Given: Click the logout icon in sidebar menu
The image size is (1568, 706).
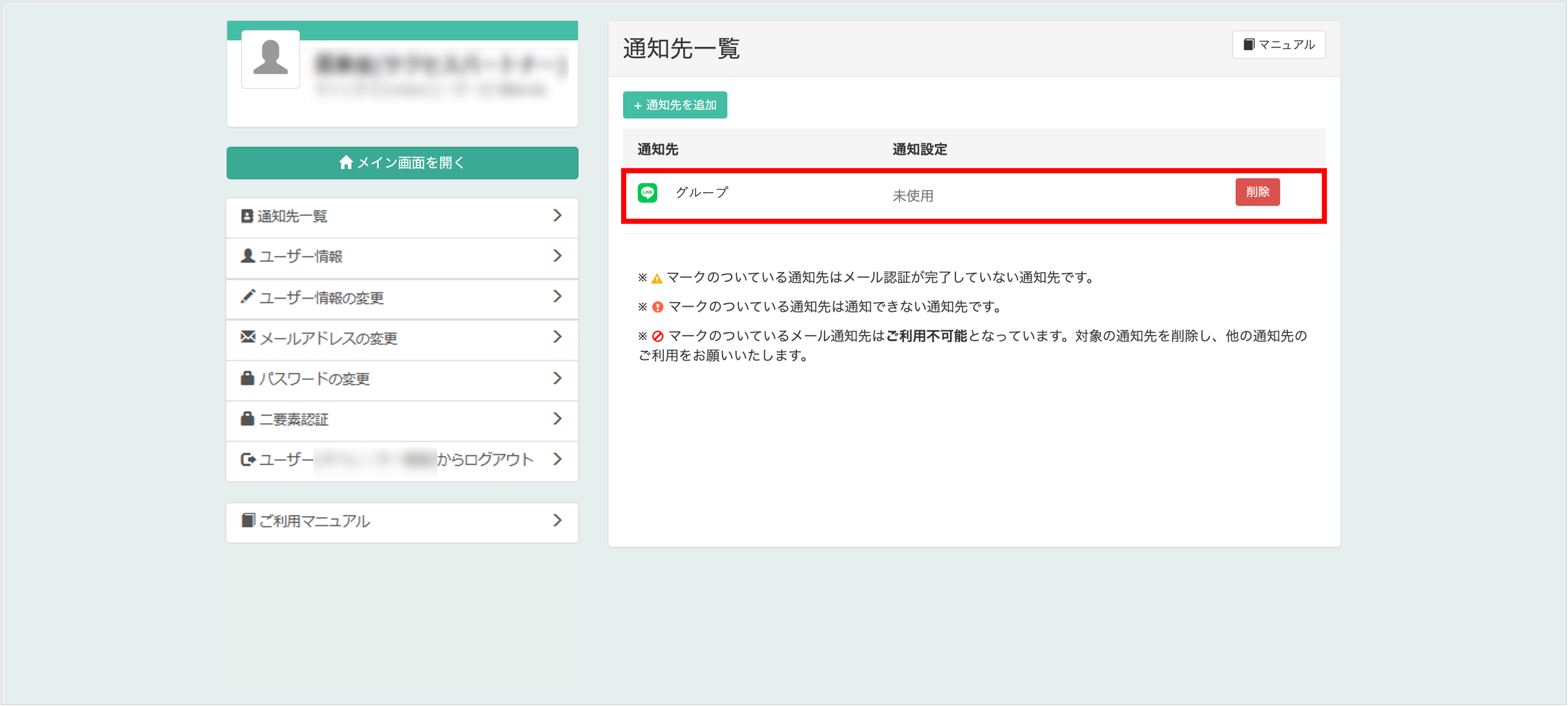Looking at the screenshot, I should pyautogui.click(x=247, y=459).
